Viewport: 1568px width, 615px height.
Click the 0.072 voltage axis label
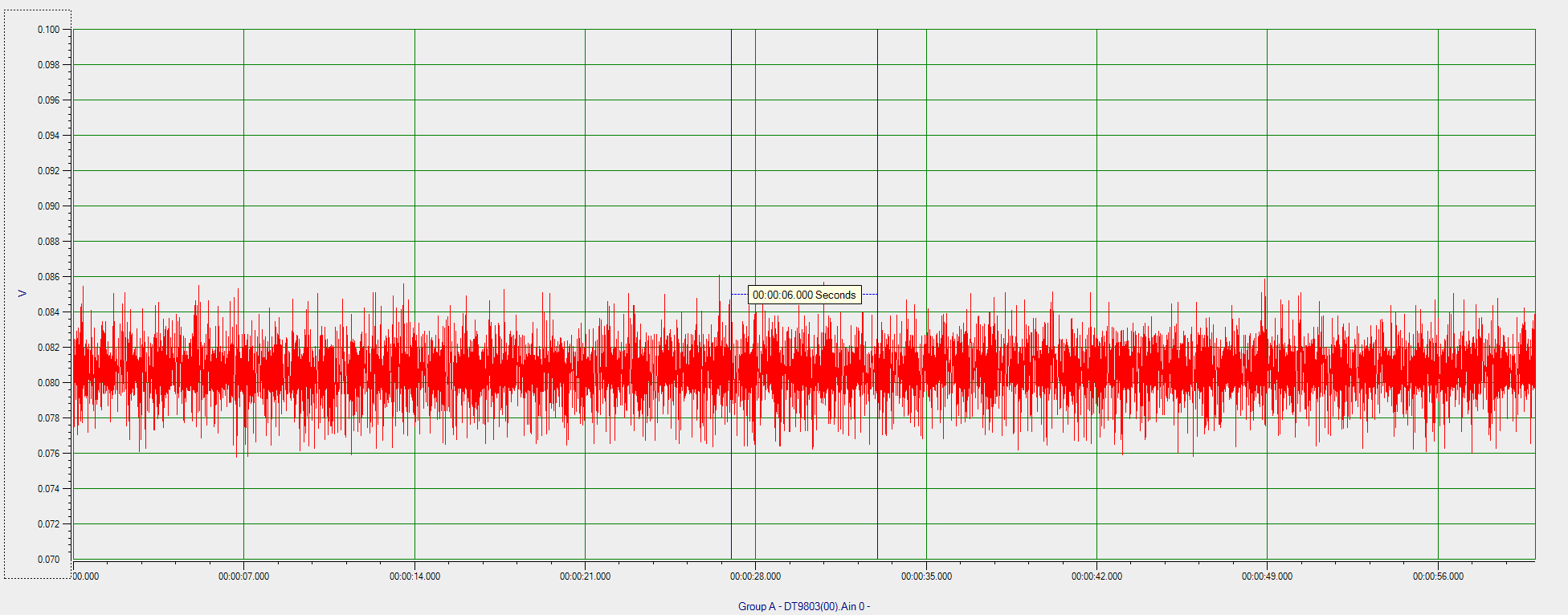[x=48, y=524]
